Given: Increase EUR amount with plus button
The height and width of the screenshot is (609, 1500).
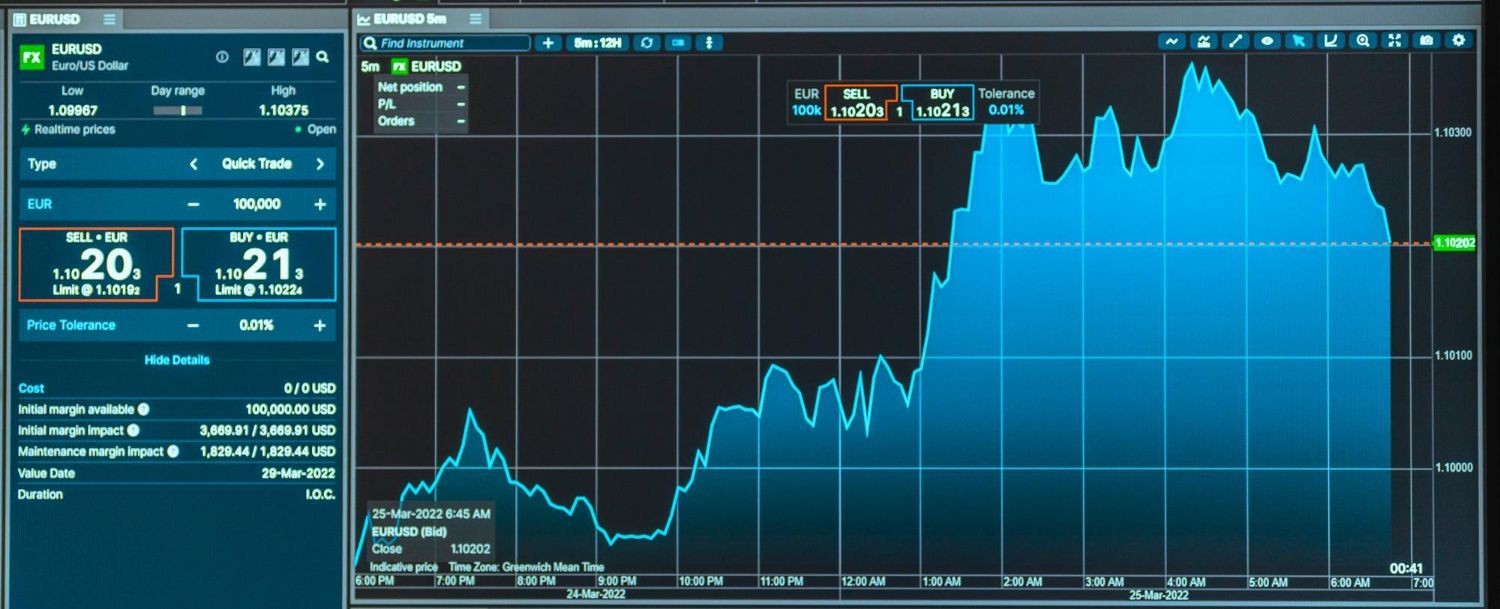Looking at the screenshot, I should (320, 204).
